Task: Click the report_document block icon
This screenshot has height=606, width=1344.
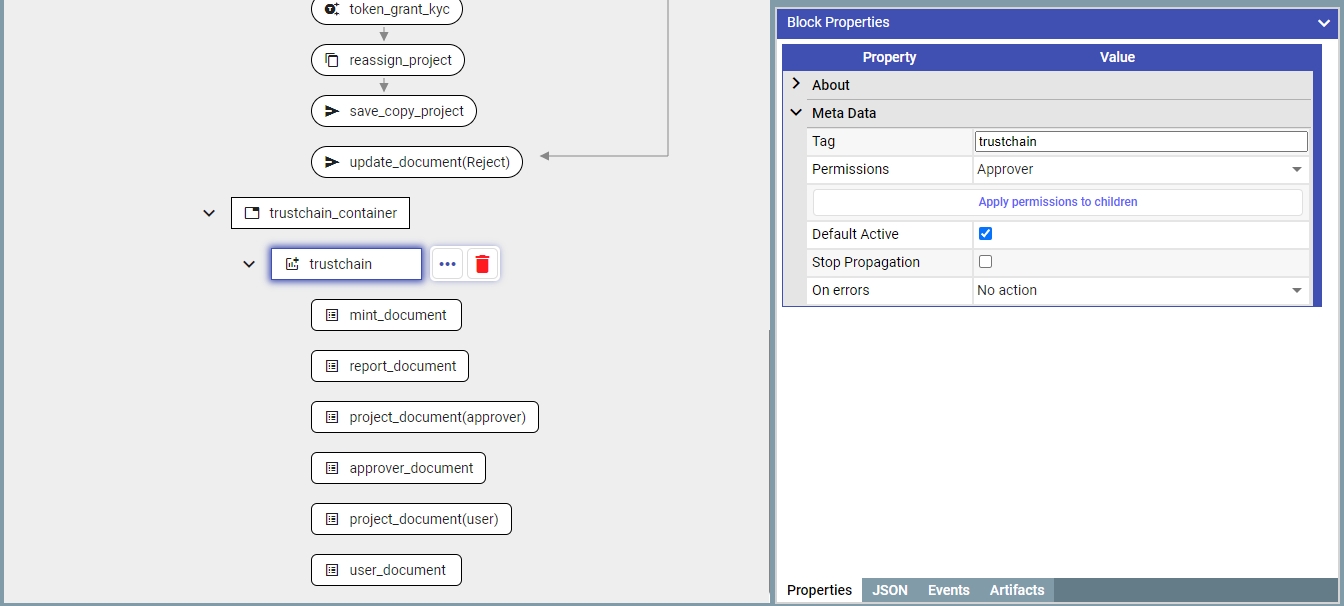Action: point(332,366)
